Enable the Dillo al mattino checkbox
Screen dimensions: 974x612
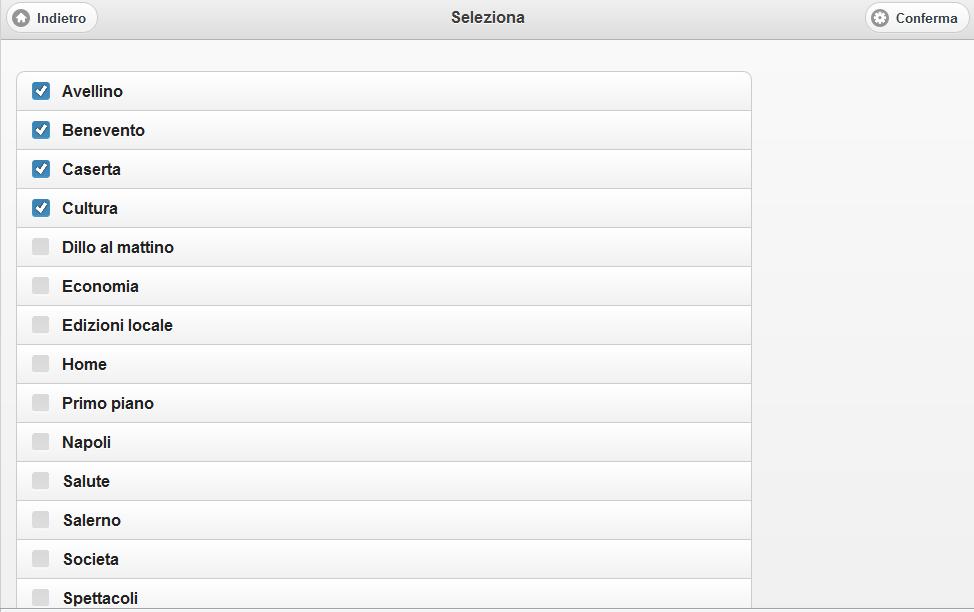click(41, 247)
